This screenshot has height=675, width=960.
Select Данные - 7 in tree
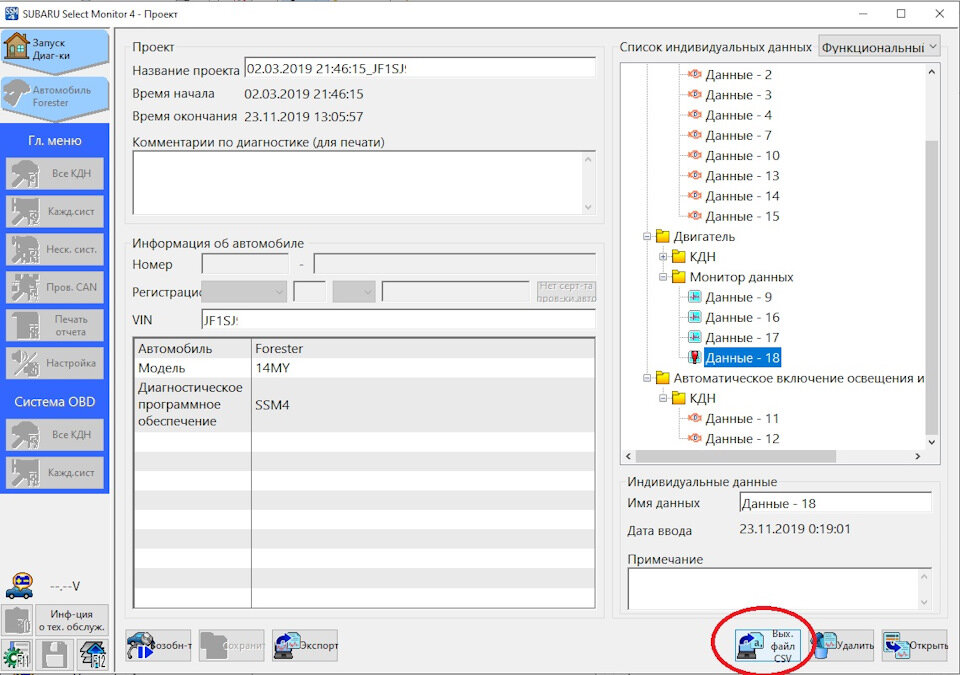click(738, 135)
